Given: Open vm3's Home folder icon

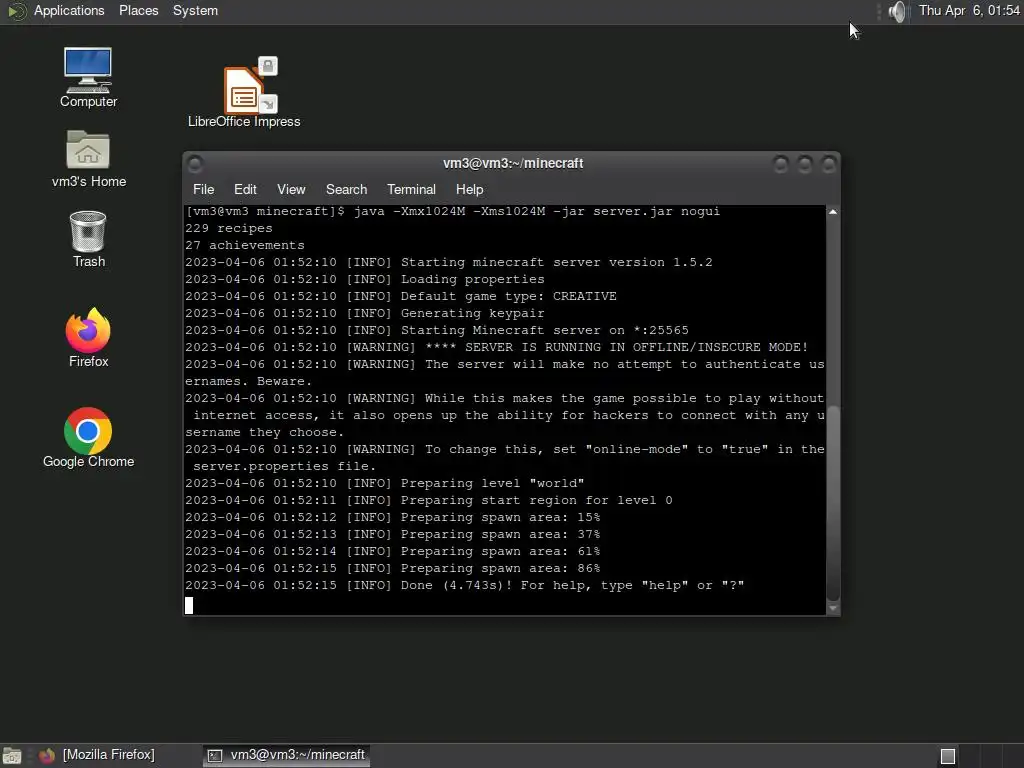Looking at the screenshot, I should (88, 159).
